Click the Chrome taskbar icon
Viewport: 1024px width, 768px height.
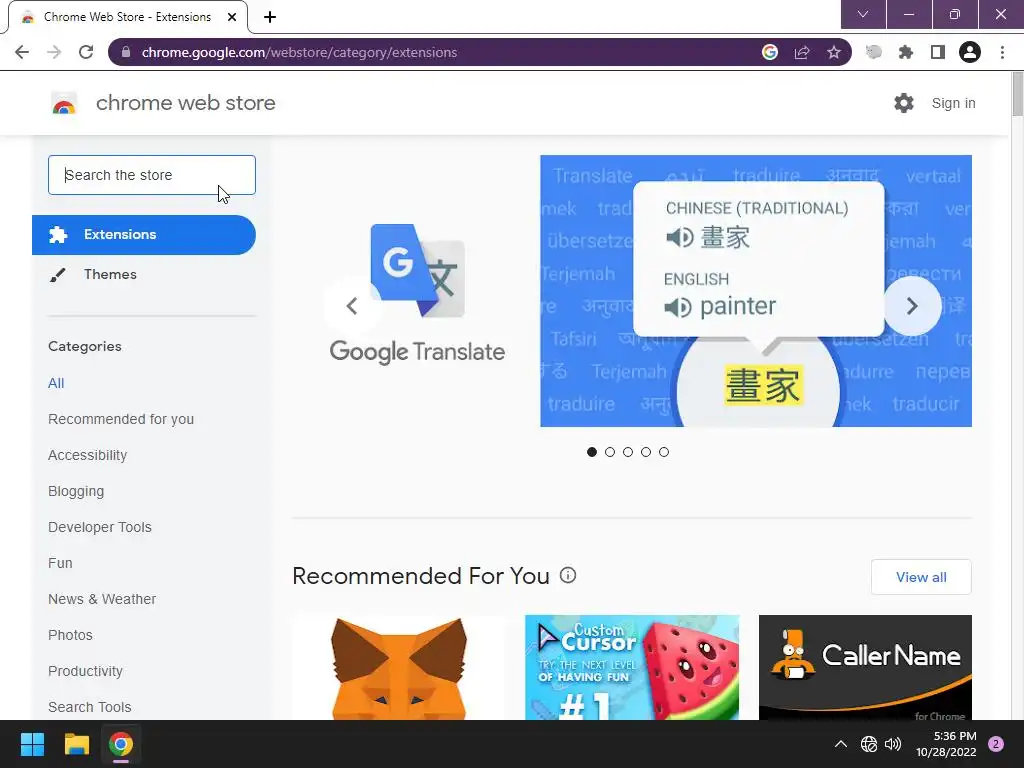tap(121, 744)
